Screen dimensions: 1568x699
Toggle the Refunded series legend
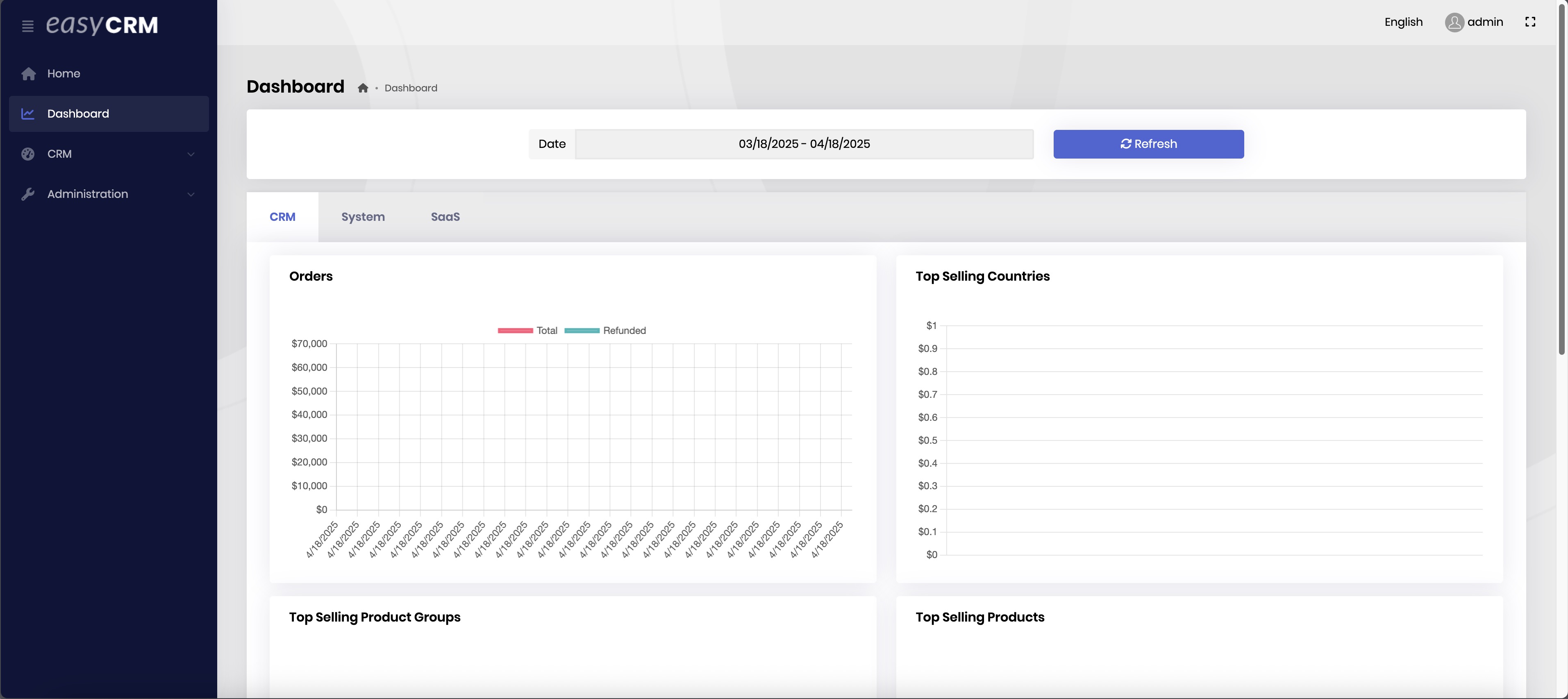pyautogui.click(x=624, y=330)
